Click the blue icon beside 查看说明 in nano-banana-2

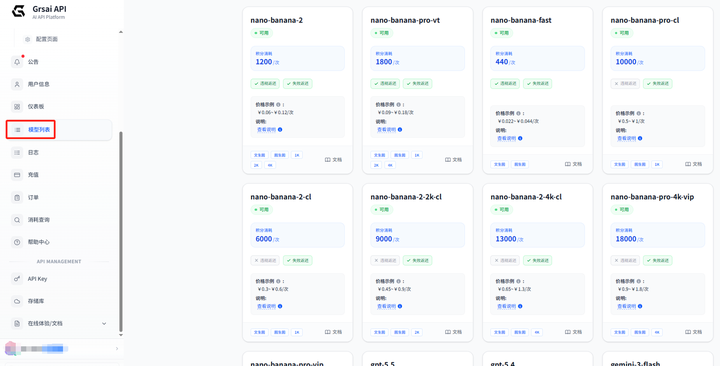pyautogui.click(x=280, y=130)
